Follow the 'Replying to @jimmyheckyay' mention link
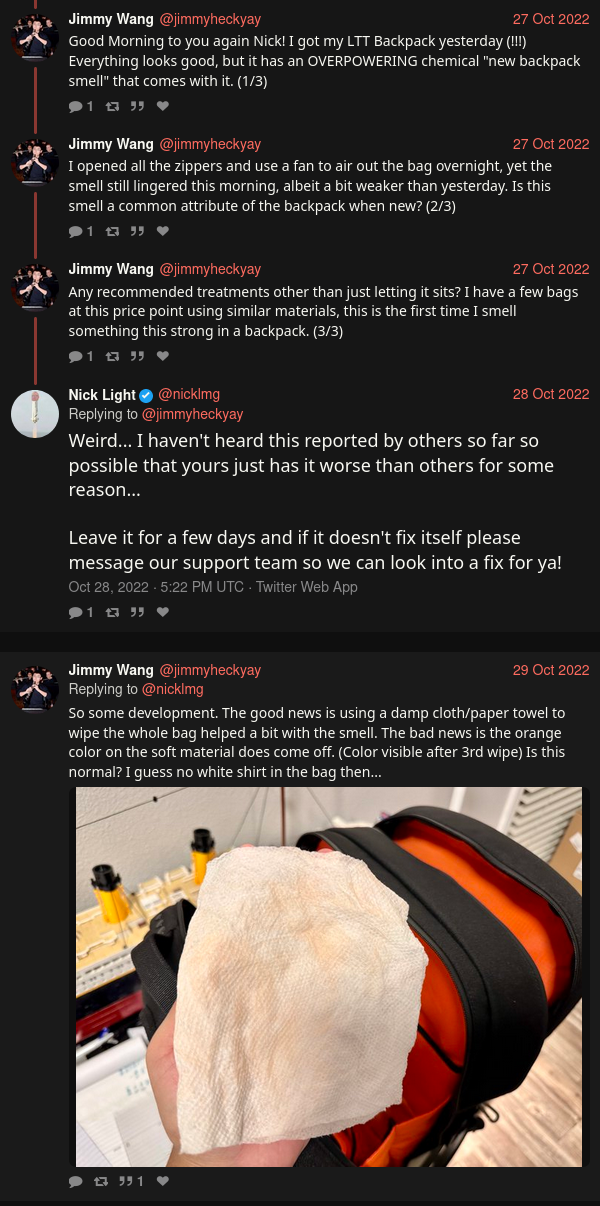The image size is (600, 1206). tap(192, 414)
